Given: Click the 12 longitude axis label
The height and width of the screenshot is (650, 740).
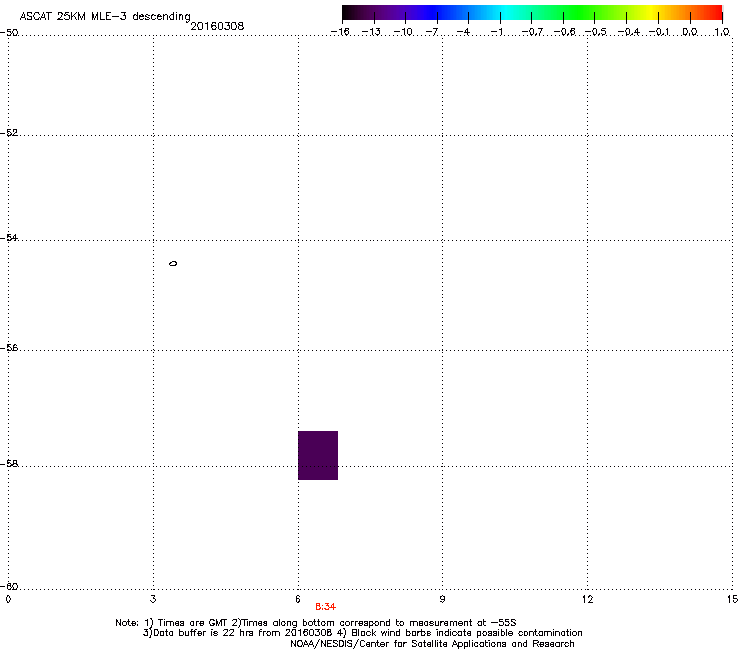Looking at the screenshot, I should [x=587, y=599].
